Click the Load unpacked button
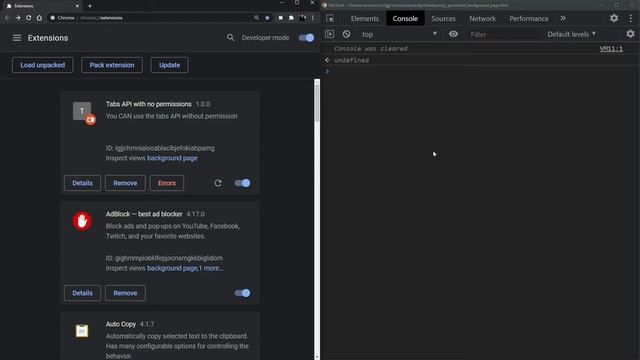Screen dimensions: 640x360 pos(42,65)
